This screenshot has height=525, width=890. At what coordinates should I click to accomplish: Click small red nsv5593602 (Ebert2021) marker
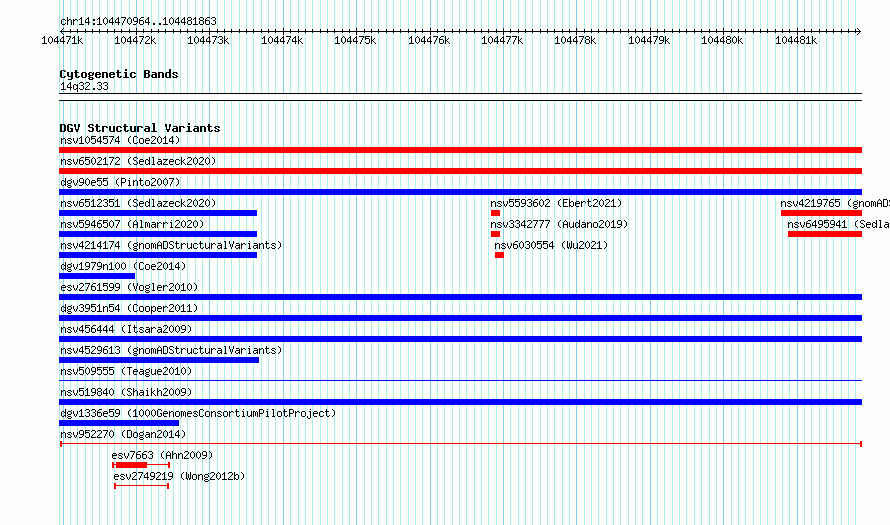(x=496, y=213)
